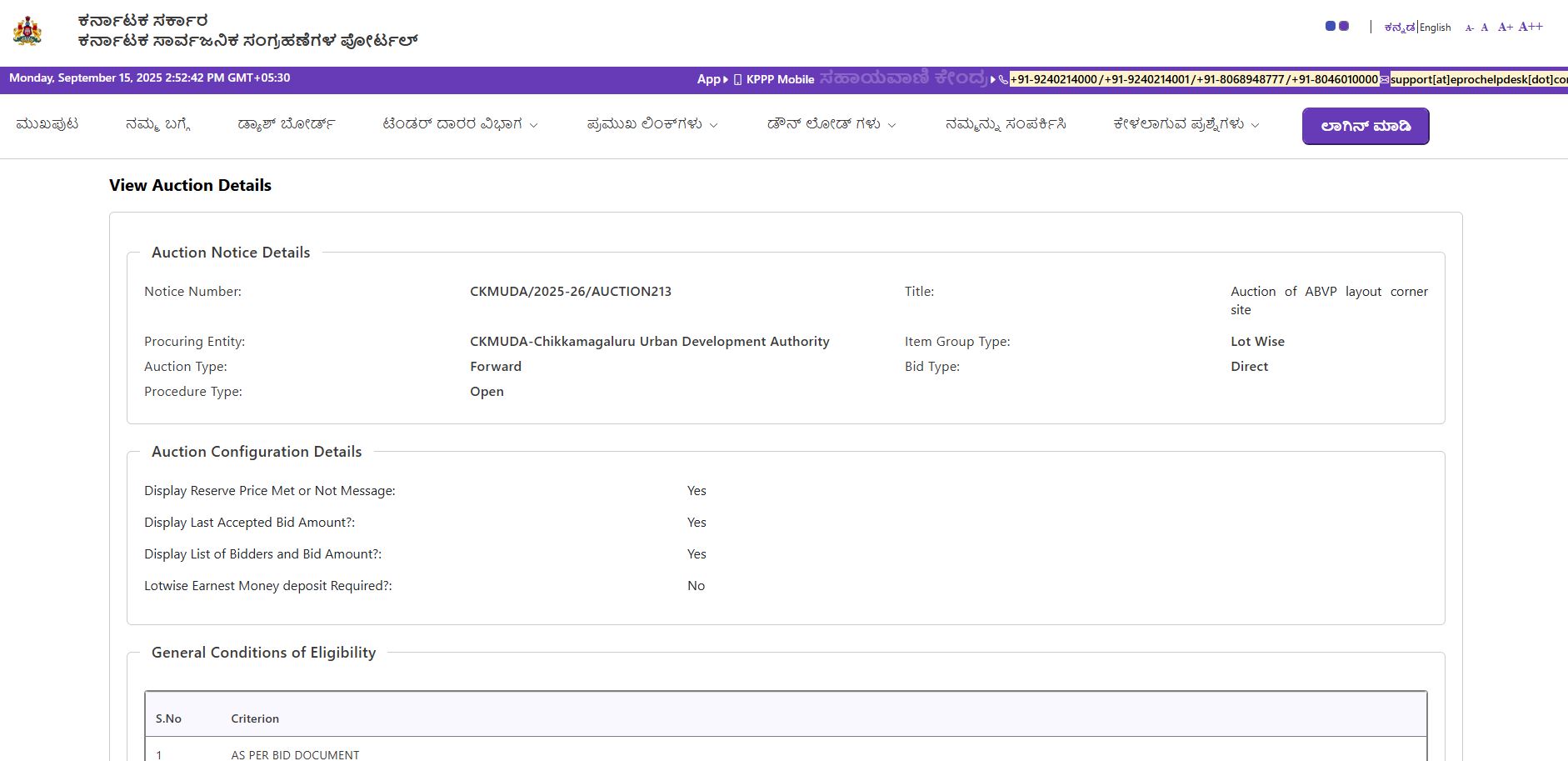The width and height of the screenshot is (1568, 761).
Task: Click the envelope email icon in the banner
Action: [1385, 79]
